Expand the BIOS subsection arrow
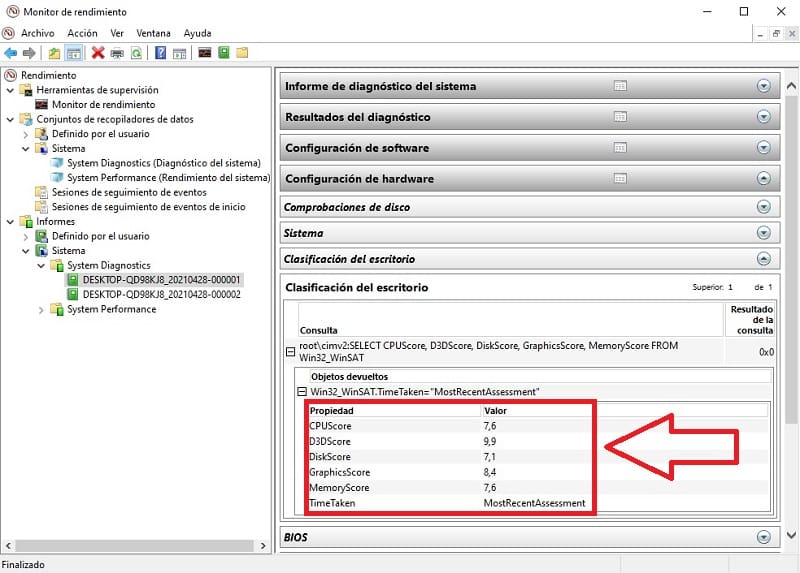The width and height of the screenshot is (800, 573). click(763, 537)
